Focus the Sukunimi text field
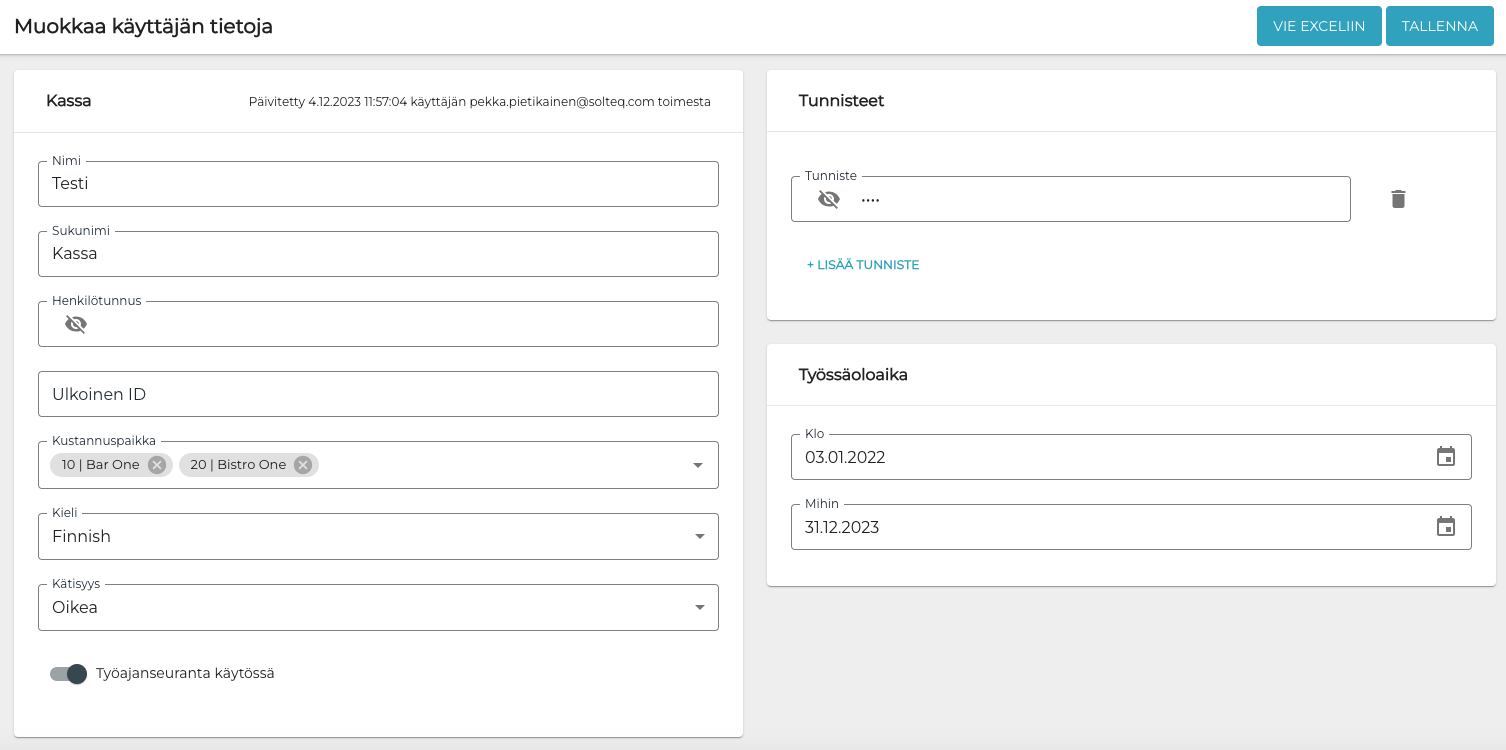Viewport: 1506px width, 750px height. click(378, 254)
